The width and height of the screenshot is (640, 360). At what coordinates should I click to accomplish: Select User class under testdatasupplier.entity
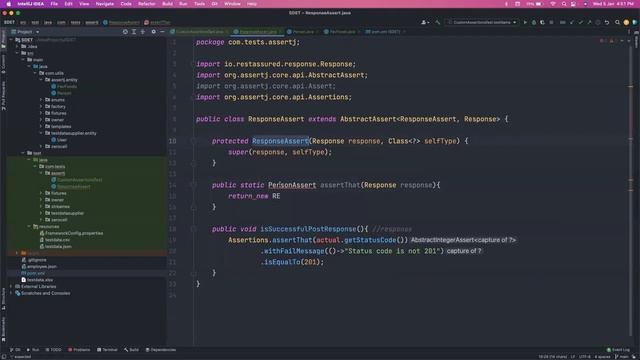click(62, 140)
